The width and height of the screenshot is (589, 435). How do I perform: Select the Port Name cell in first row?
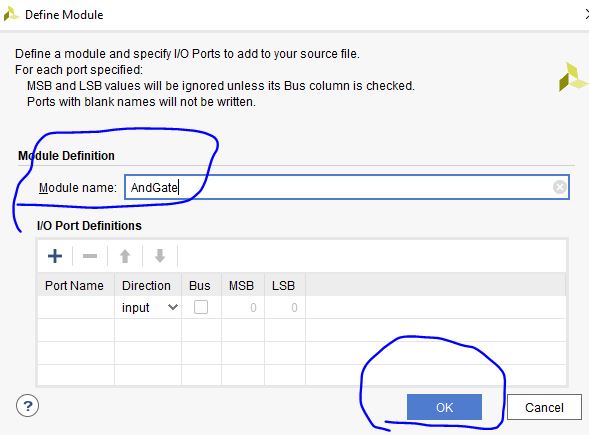point(76,307)
